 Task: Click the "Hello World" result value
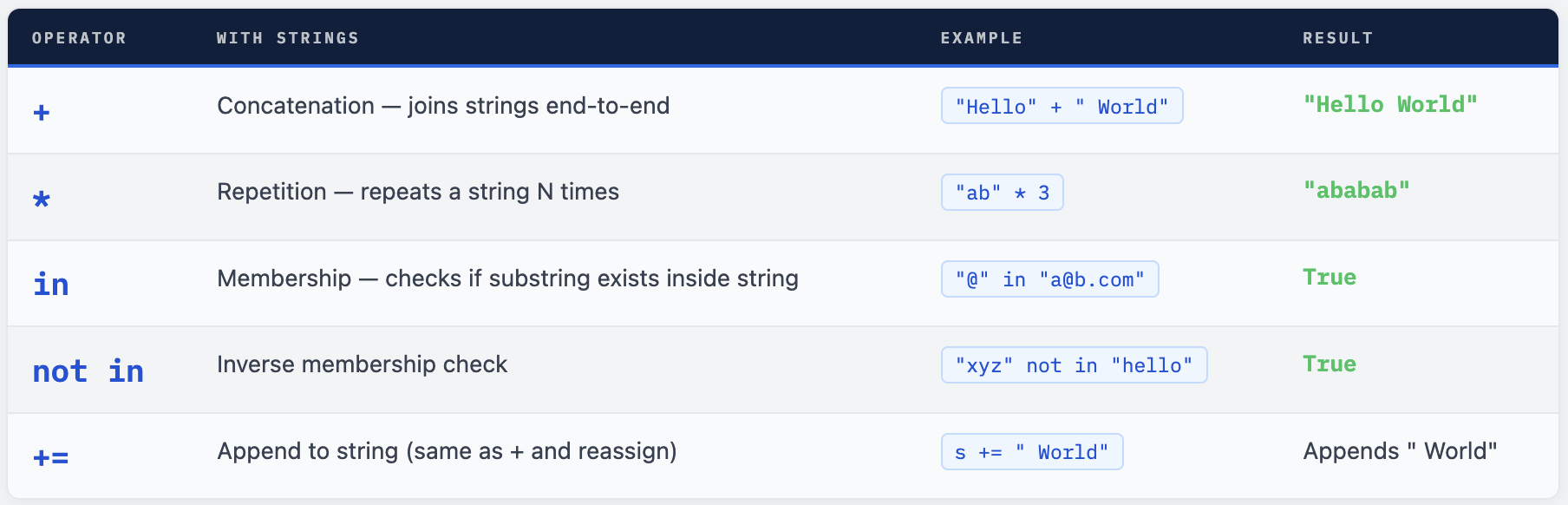[x=1389, y=104]
